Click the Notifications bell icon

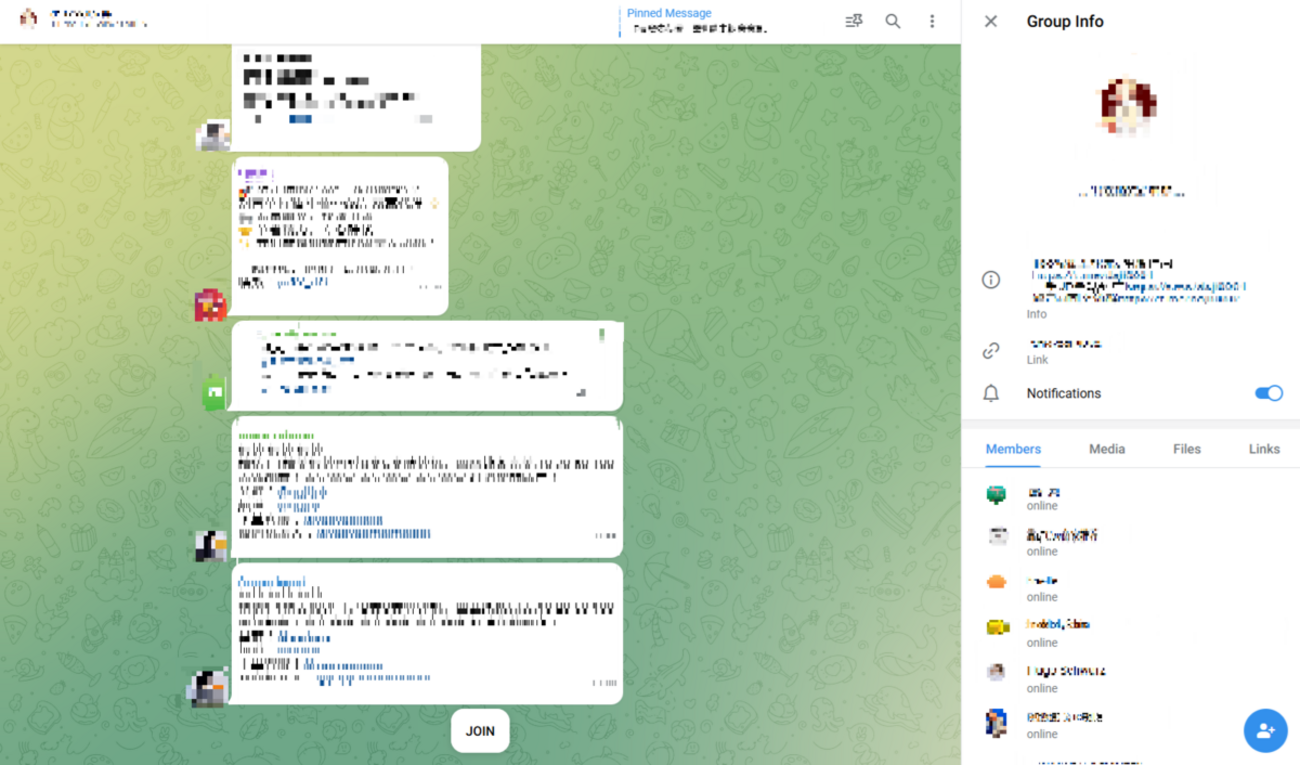click(991, 394)
